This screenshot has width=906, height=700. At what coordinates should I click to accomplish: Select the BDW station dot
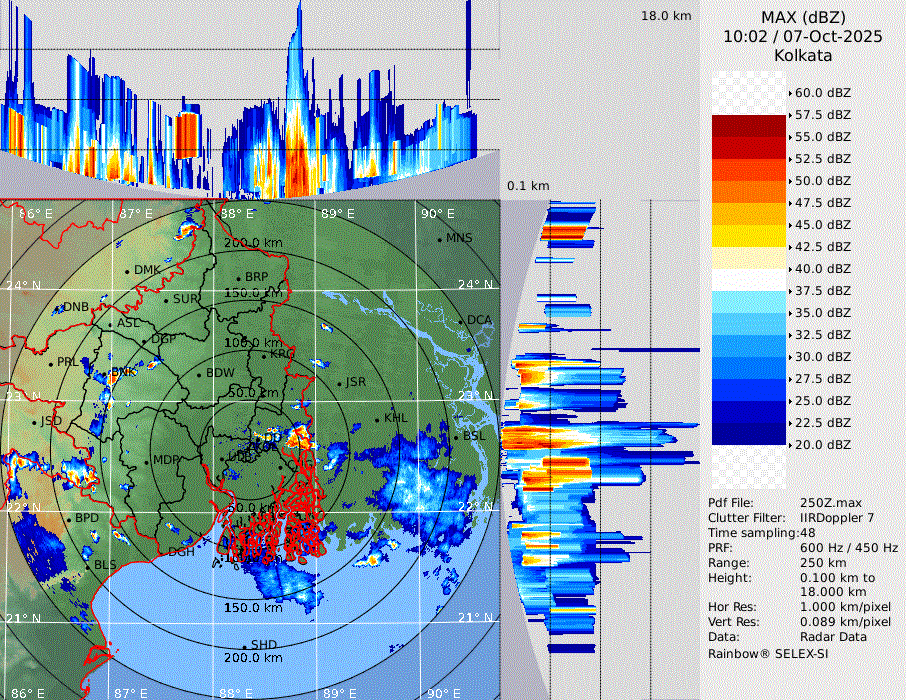(199, 374)
